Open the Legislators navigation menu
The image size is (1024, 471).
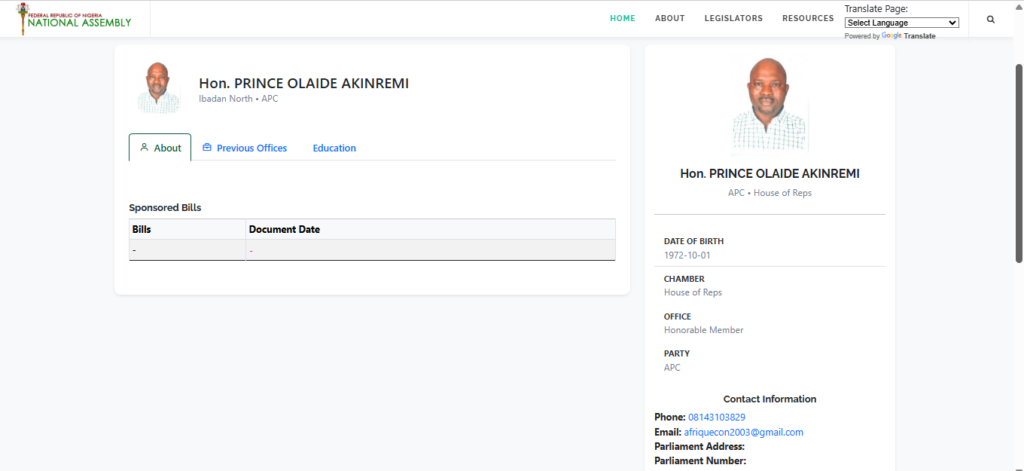point(733,19)
